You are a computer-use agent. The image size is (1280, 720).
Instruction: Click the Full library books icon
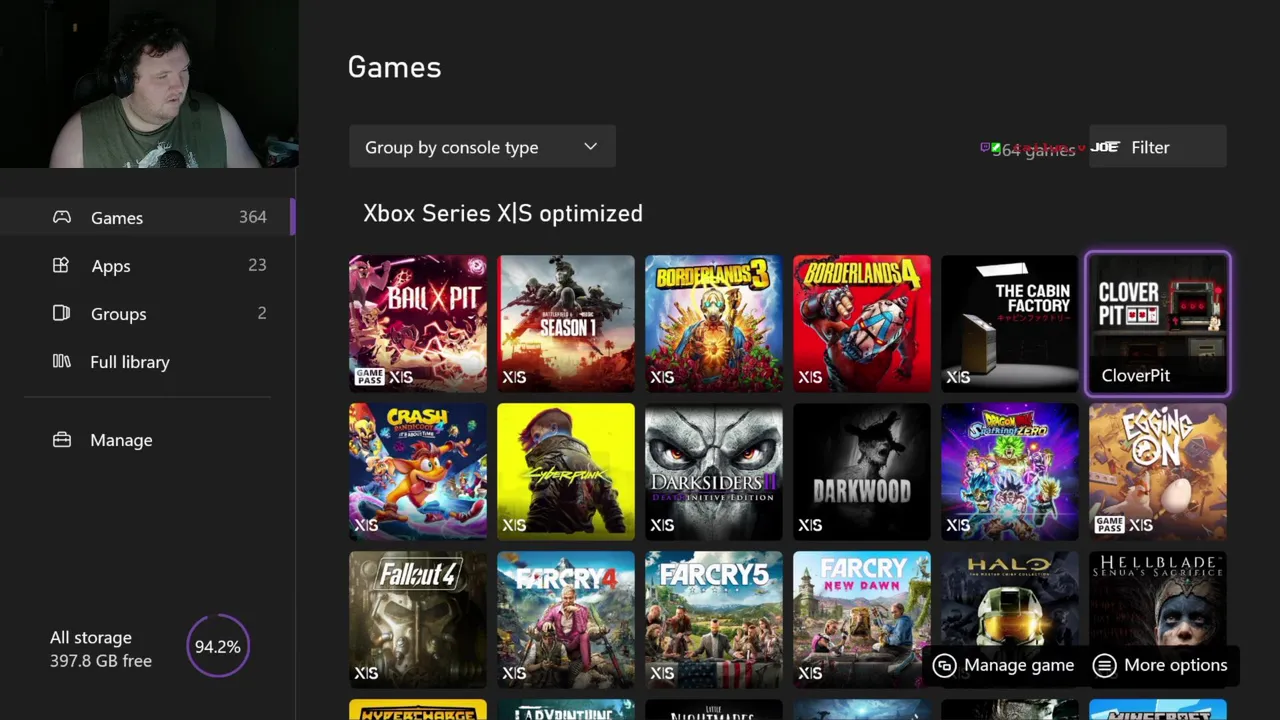pyautogui.click(x=61, y=361)
